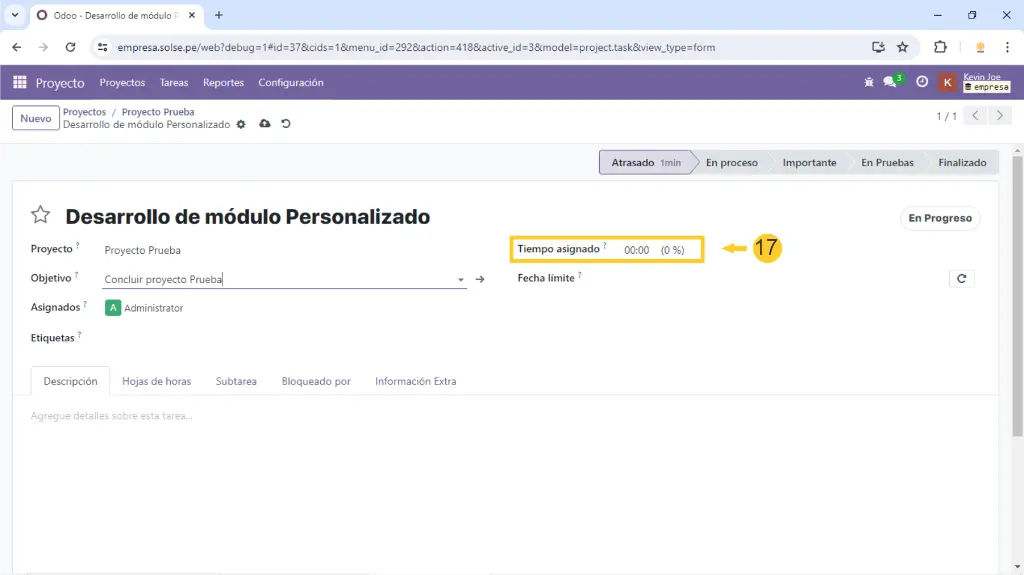Click the Tiempo asignado hours field

tap(637, 250)
